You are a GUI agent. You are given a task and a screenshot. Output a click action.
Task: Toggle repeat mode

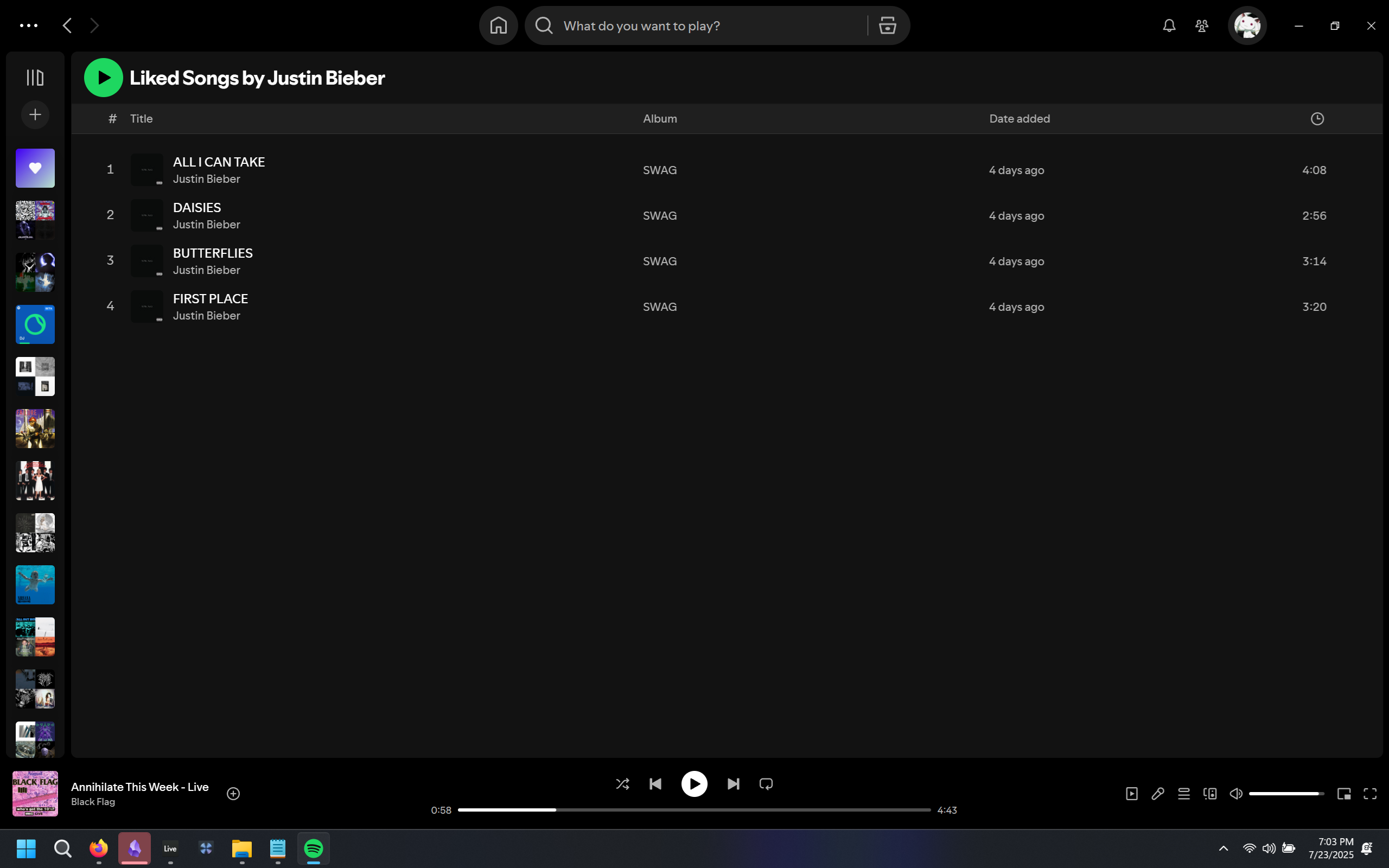766,783
